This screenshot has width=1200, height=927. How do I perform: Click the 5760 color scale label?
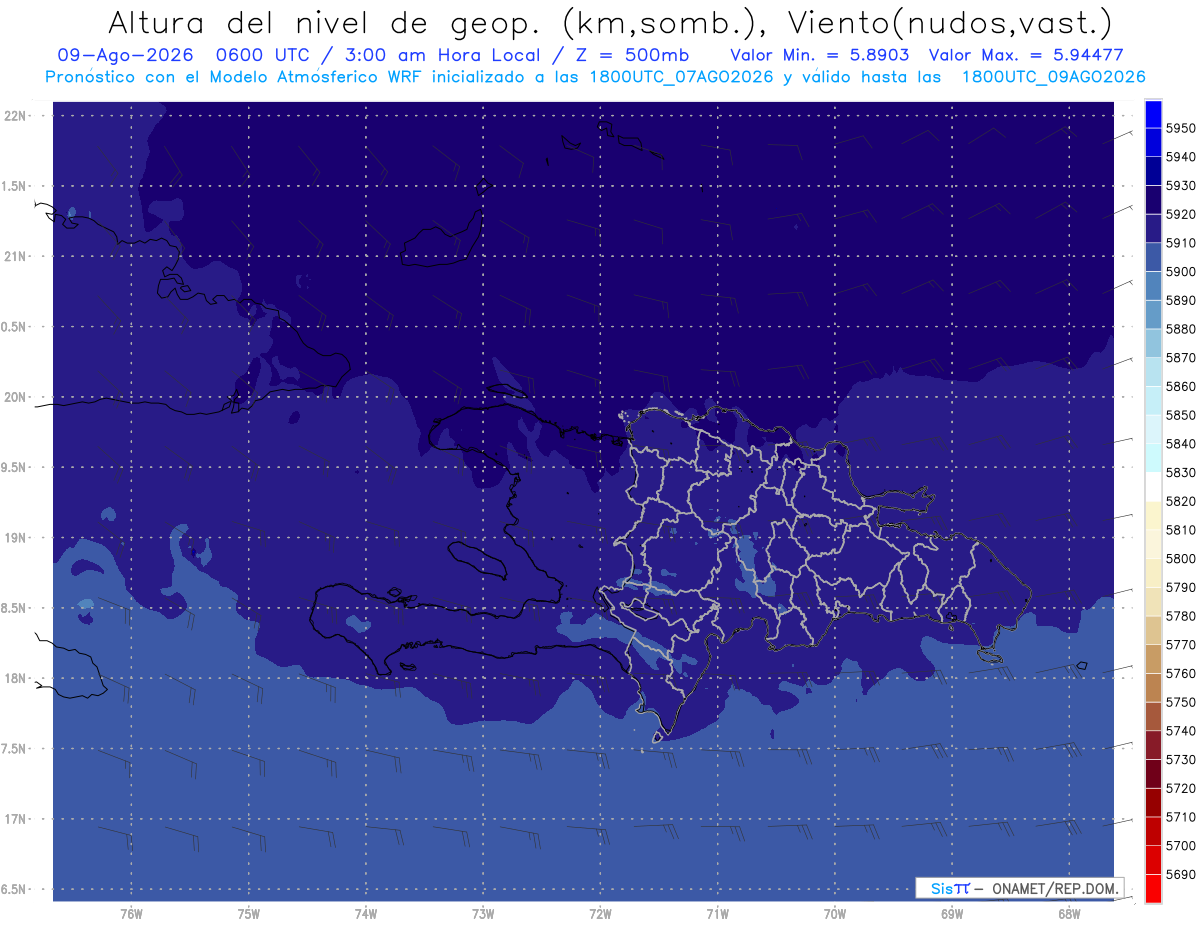click(1180, 674)
